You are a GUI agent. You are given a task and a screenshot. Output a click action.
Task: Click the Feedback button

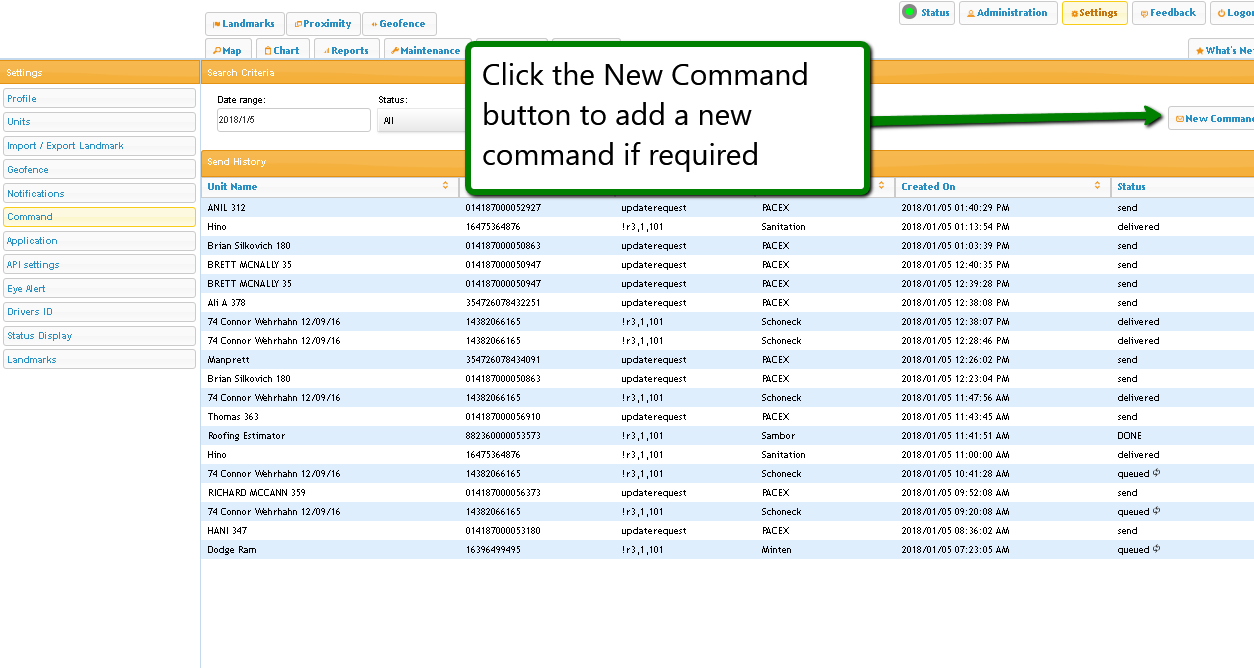pyautogui.click(x=1167, y=13)
